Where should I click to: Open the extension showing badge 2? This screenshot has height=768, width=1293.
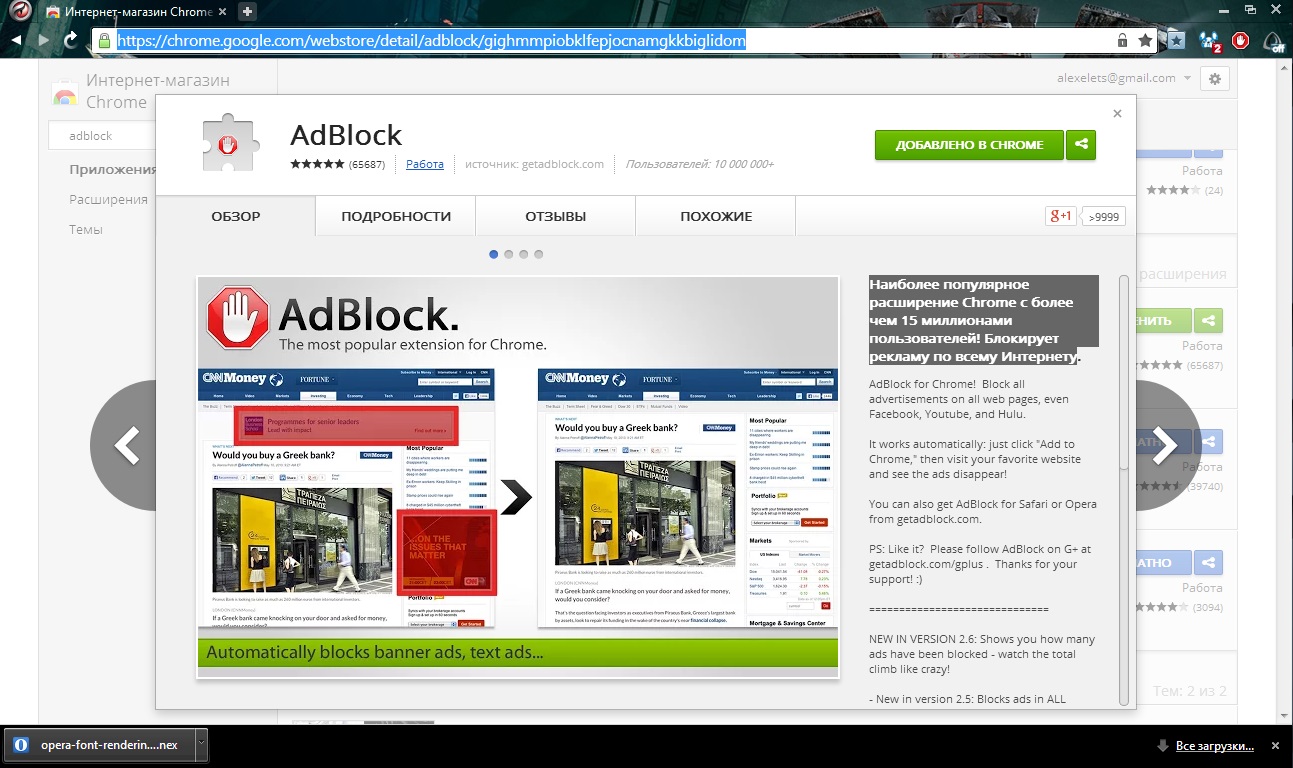click(x=1210, y=42)
